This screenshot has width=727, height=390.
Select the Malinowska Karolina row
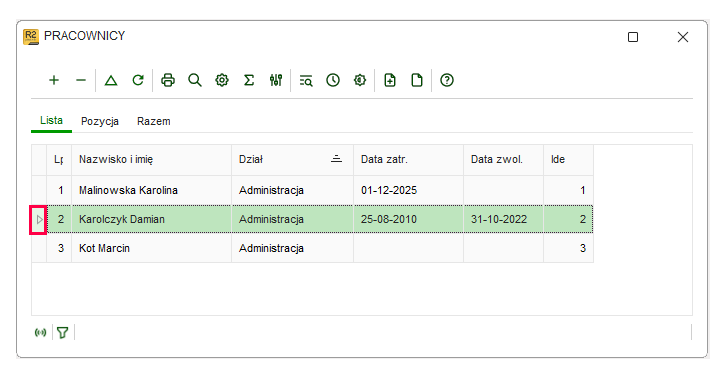[x=312, y=190]
